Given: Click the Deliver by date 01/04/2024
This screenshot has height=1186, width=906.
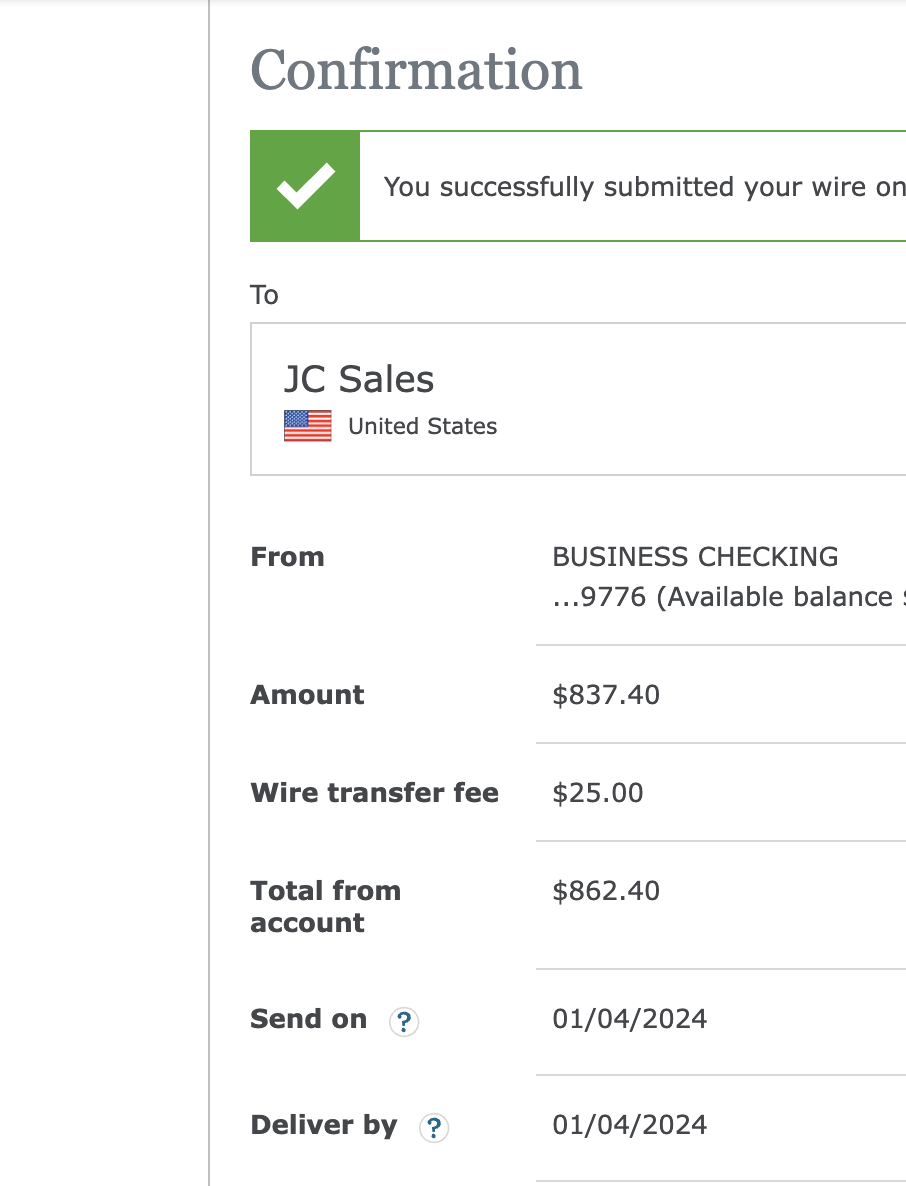Looking at the screenshot, I should [629, 1125].
